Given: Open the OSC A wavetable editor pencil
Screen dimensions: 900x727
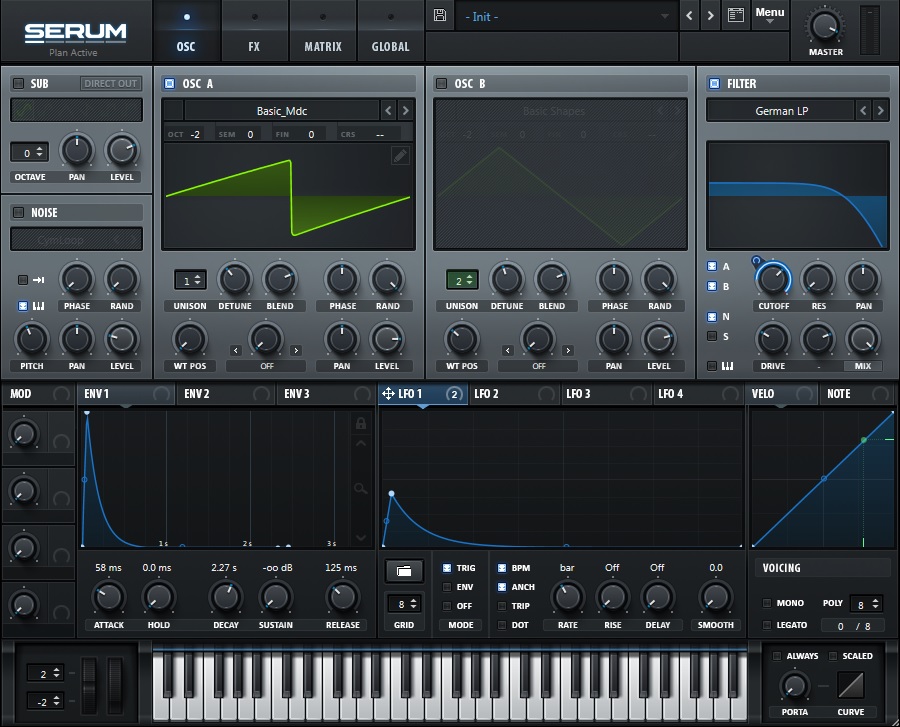Looking at the screenshot, I should (400, 155).
